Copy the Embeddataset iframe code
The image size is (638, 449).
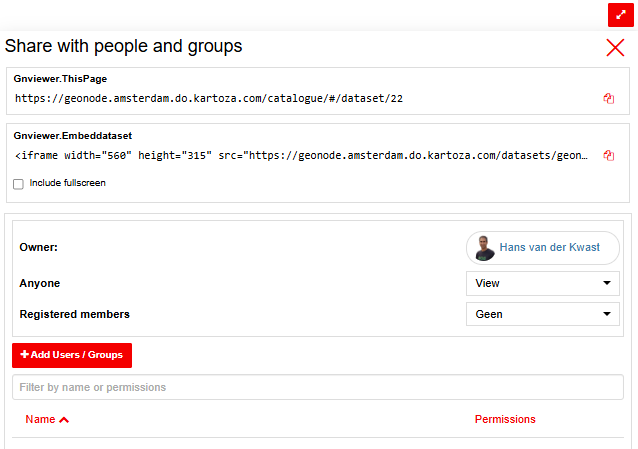click(x=609, y=156)
